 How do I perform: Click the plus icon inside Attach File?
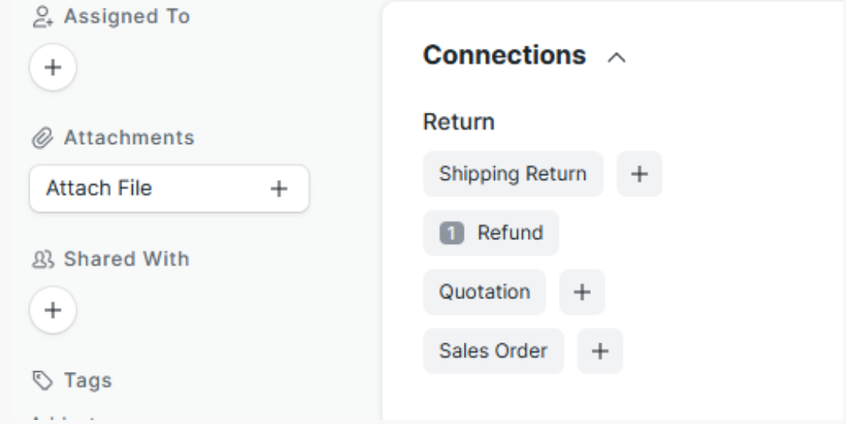[x=279, y=188]
